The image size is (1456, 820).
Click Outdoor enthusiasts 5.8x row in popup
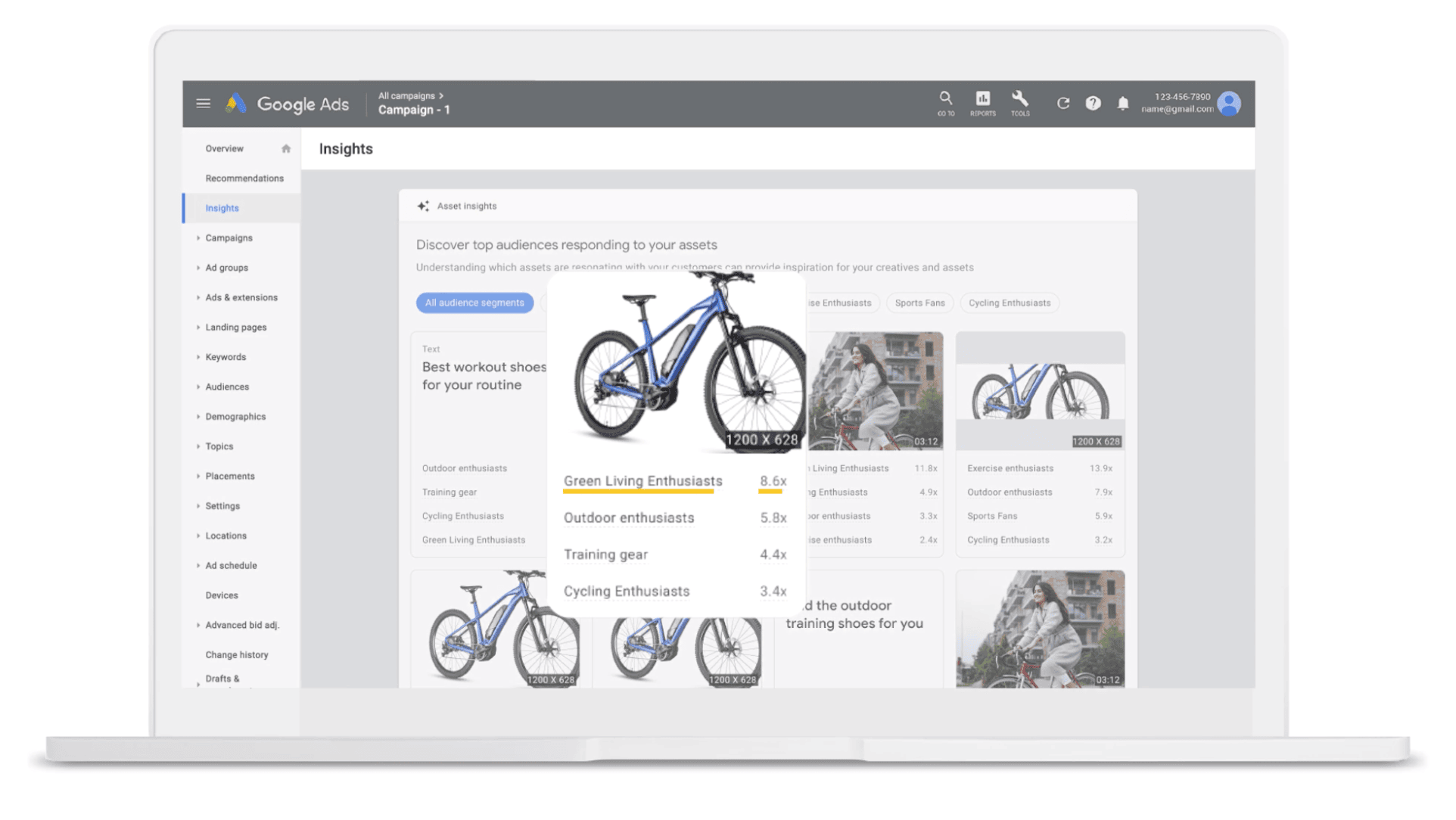(675, 518)
